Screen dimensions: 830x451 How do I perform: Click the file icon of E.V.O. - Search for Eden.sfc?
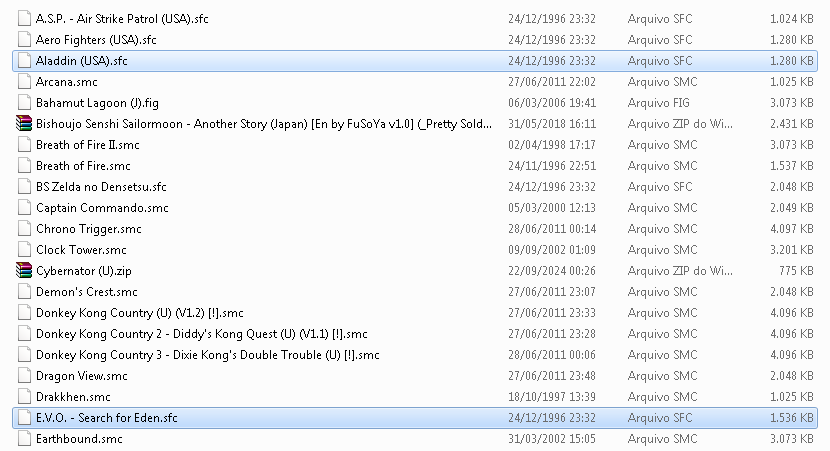tap(24, 418)
